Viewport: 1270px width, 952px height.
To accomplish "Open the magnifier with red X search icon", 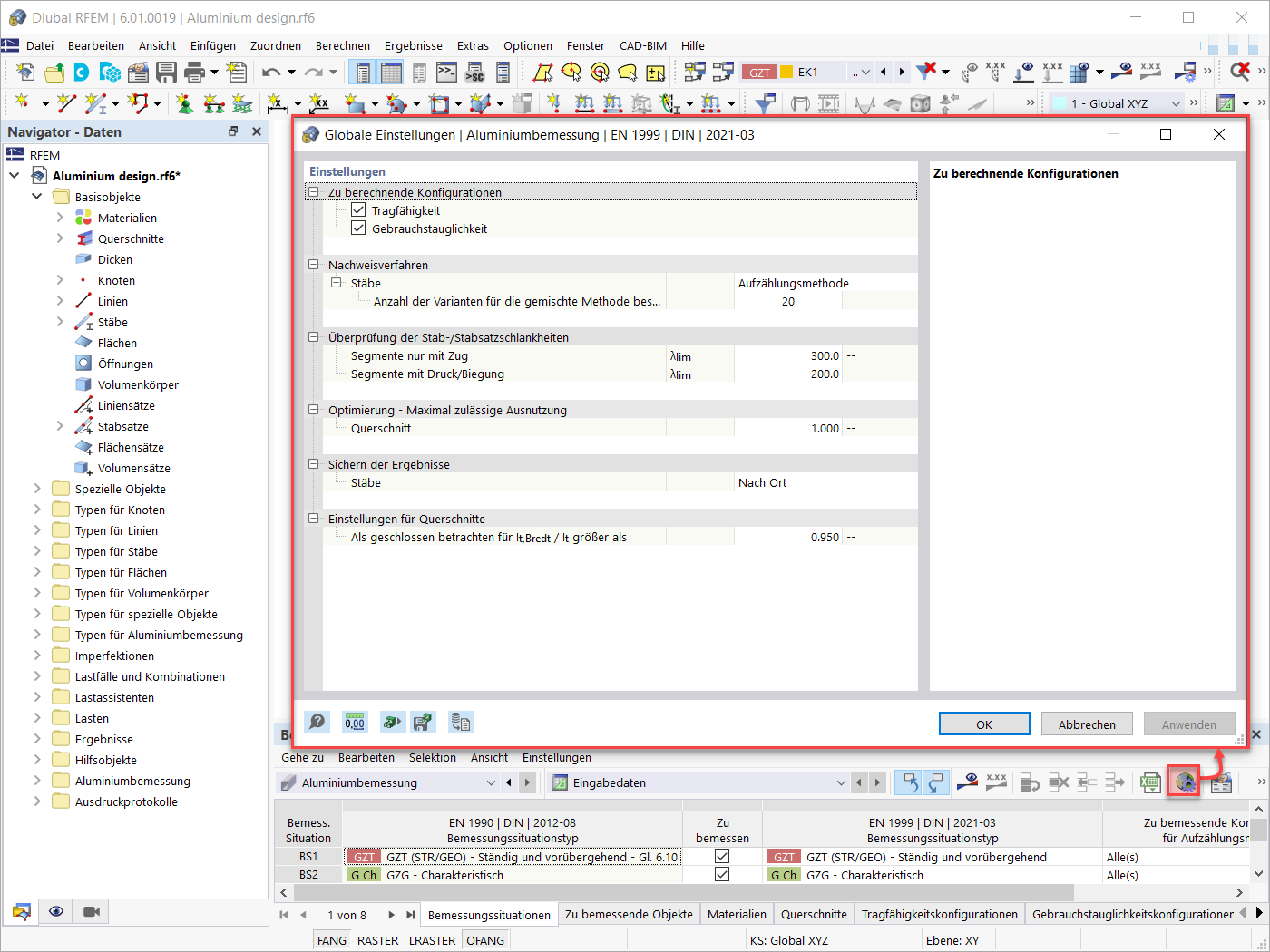I will coord(1240,72).
